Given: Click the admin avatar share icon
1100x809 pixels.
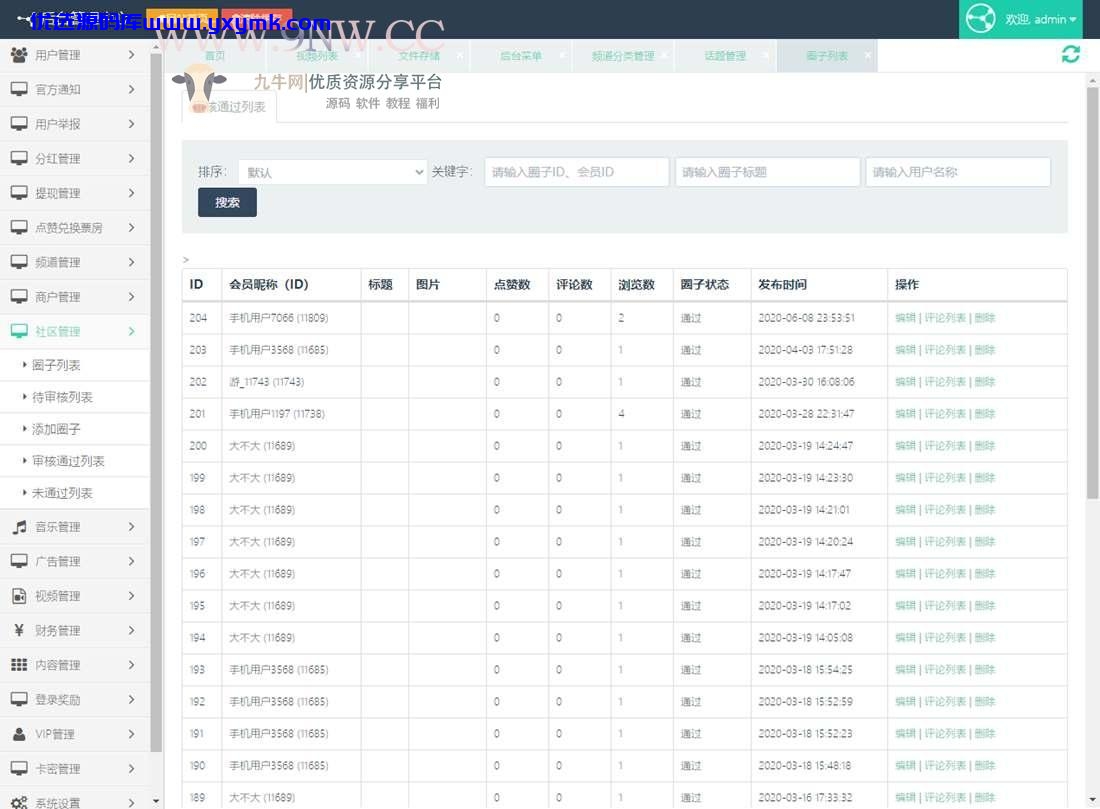Looking at the screenshot, I should pos(980,19).
